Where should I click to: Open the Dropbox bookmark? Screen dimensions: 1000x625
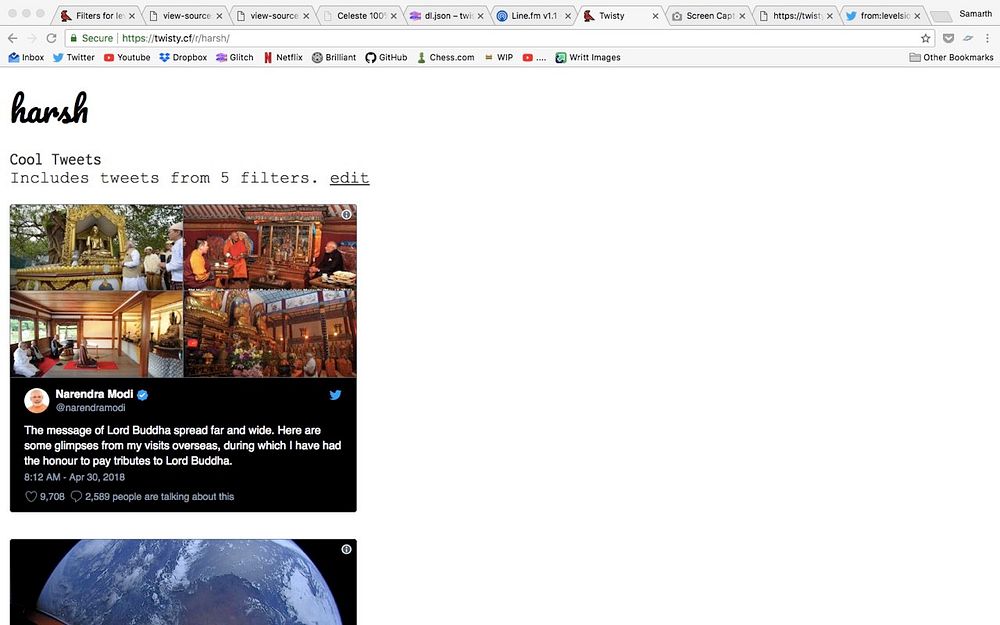click(x=183, y=57)
